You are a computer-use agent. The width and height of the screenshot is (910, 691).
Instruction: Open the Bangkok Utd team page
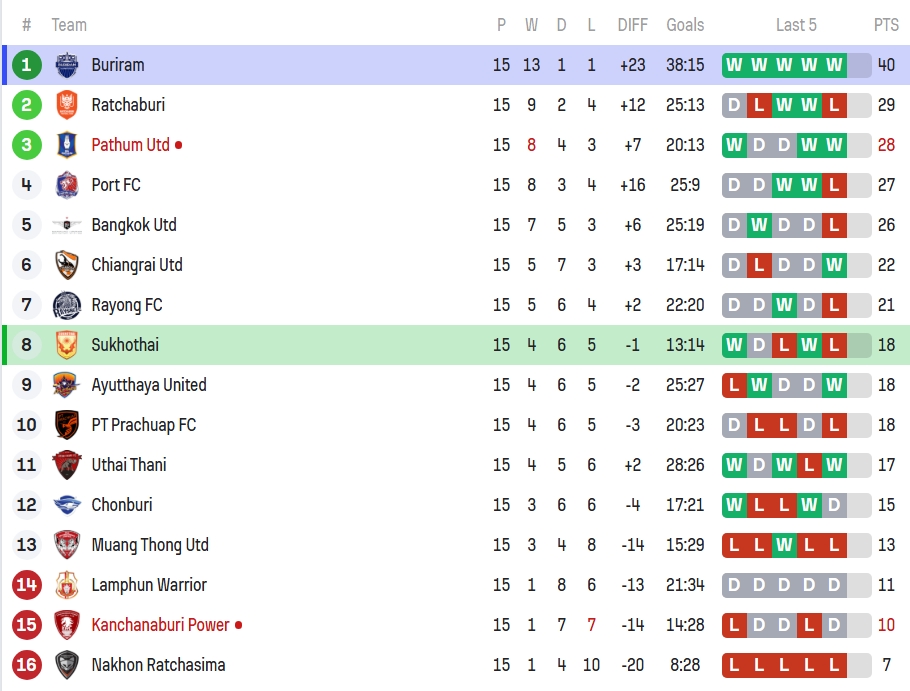[134, 225]
